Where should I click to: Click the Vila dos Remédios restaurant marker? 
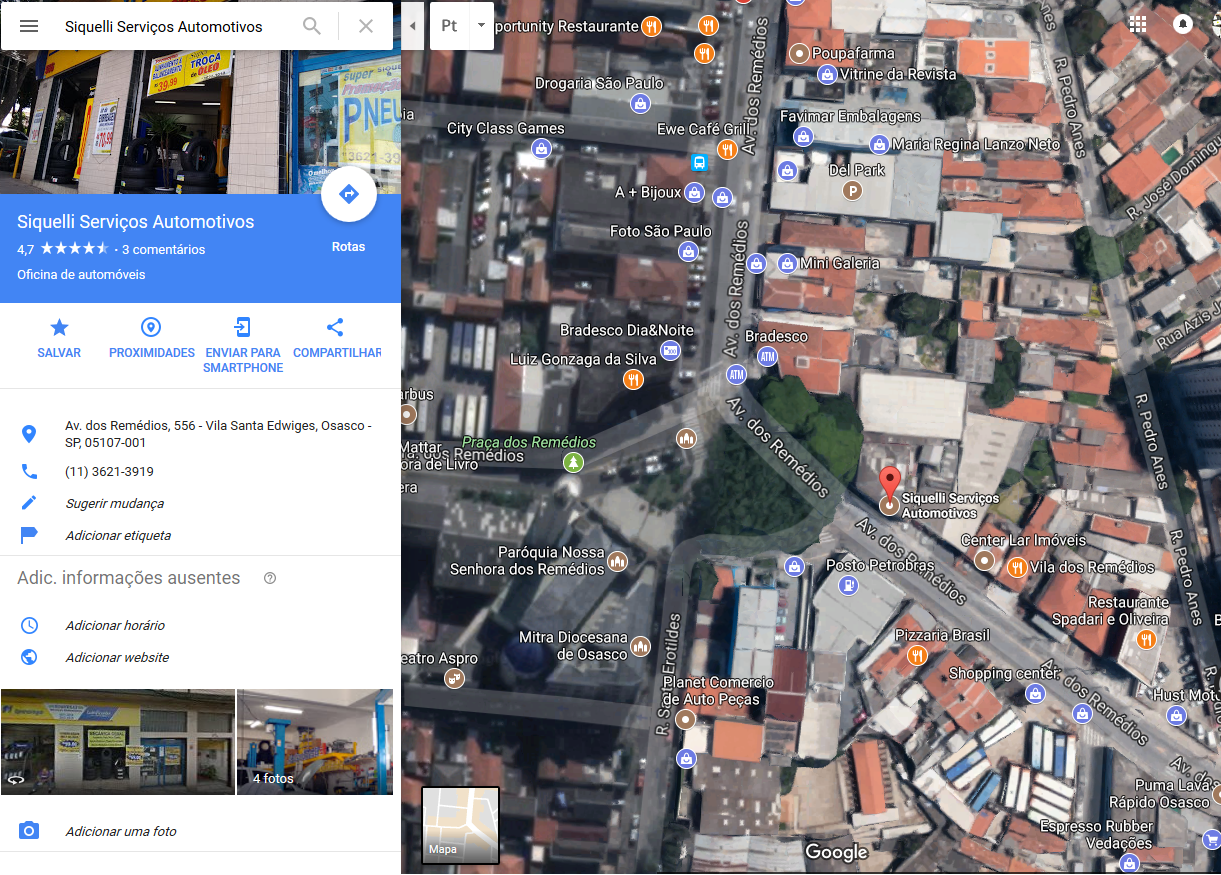1017,568
